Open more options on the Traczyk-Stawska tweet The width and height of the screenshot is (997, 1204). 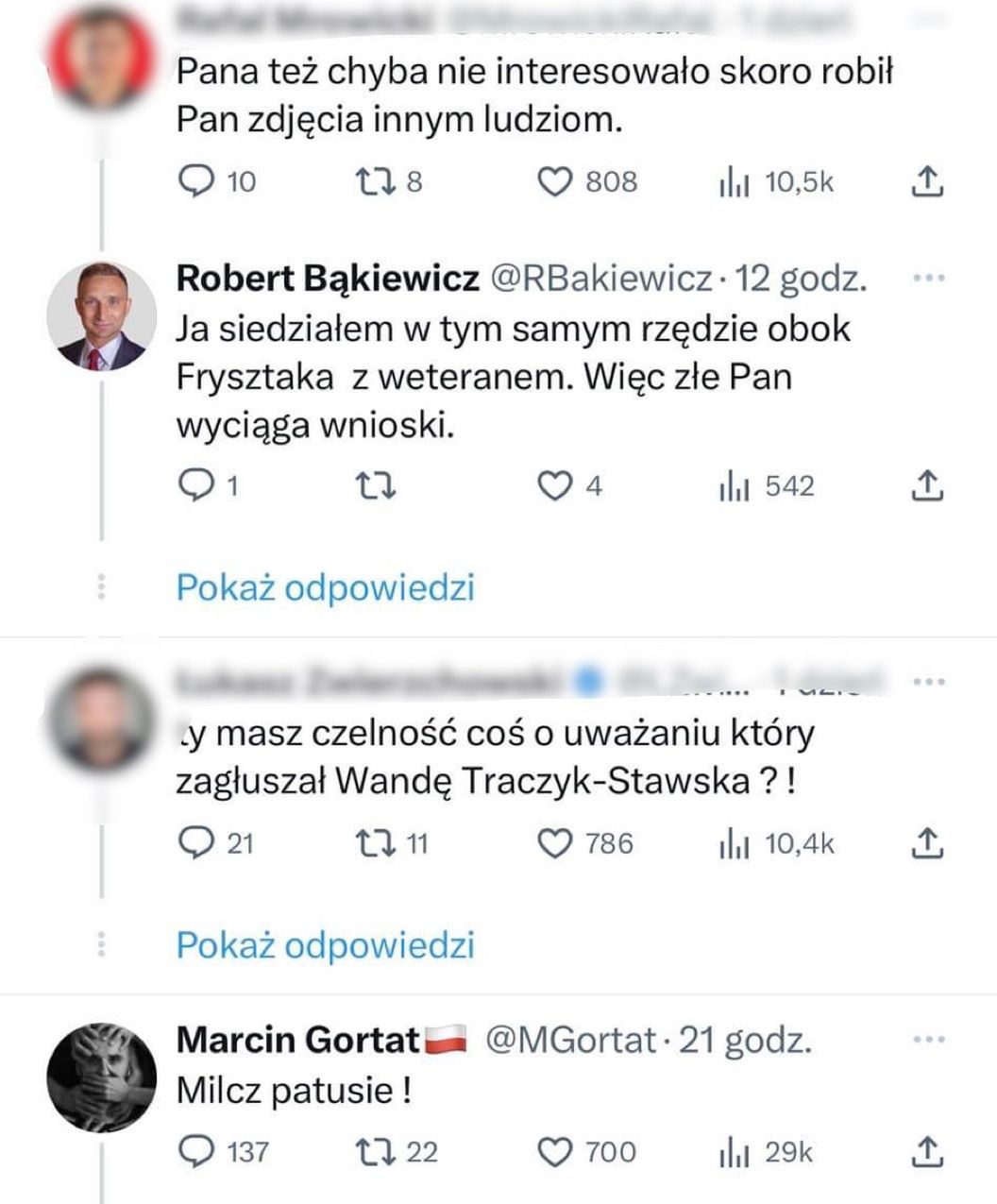(x=930, y=682)
